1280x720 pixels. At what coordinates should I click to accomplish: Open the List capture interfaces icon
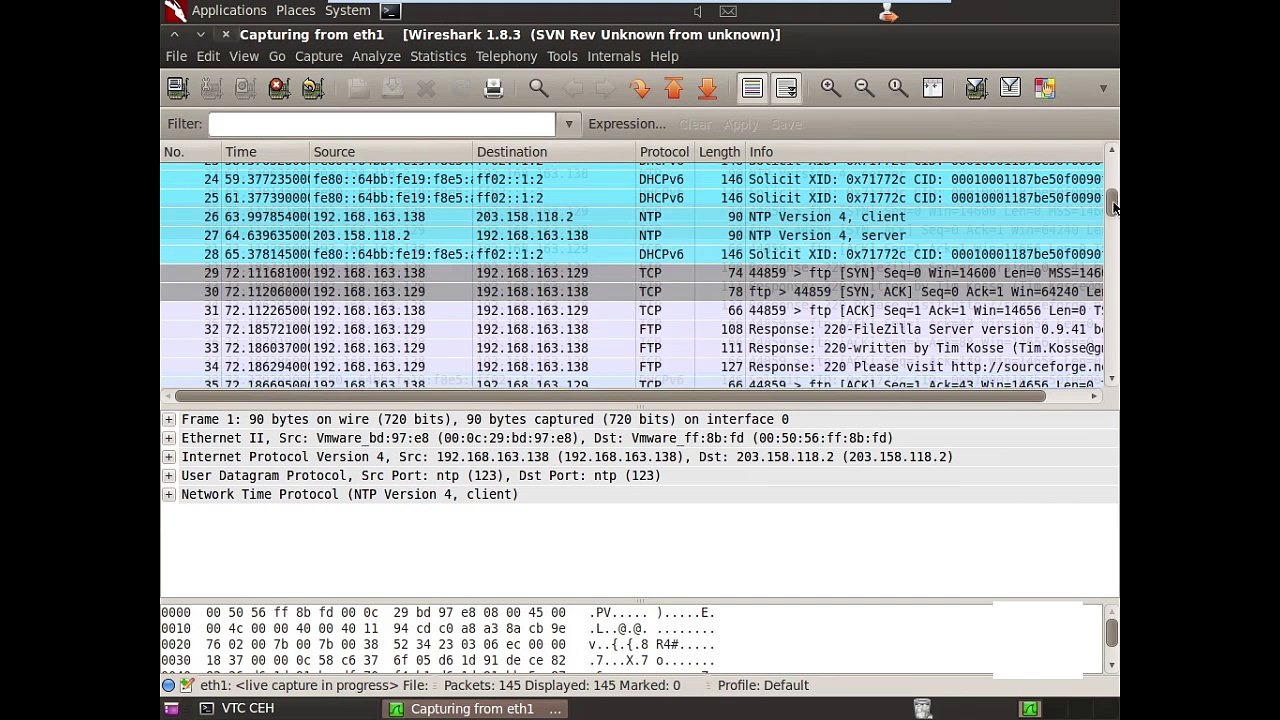(x=178, y=88)
